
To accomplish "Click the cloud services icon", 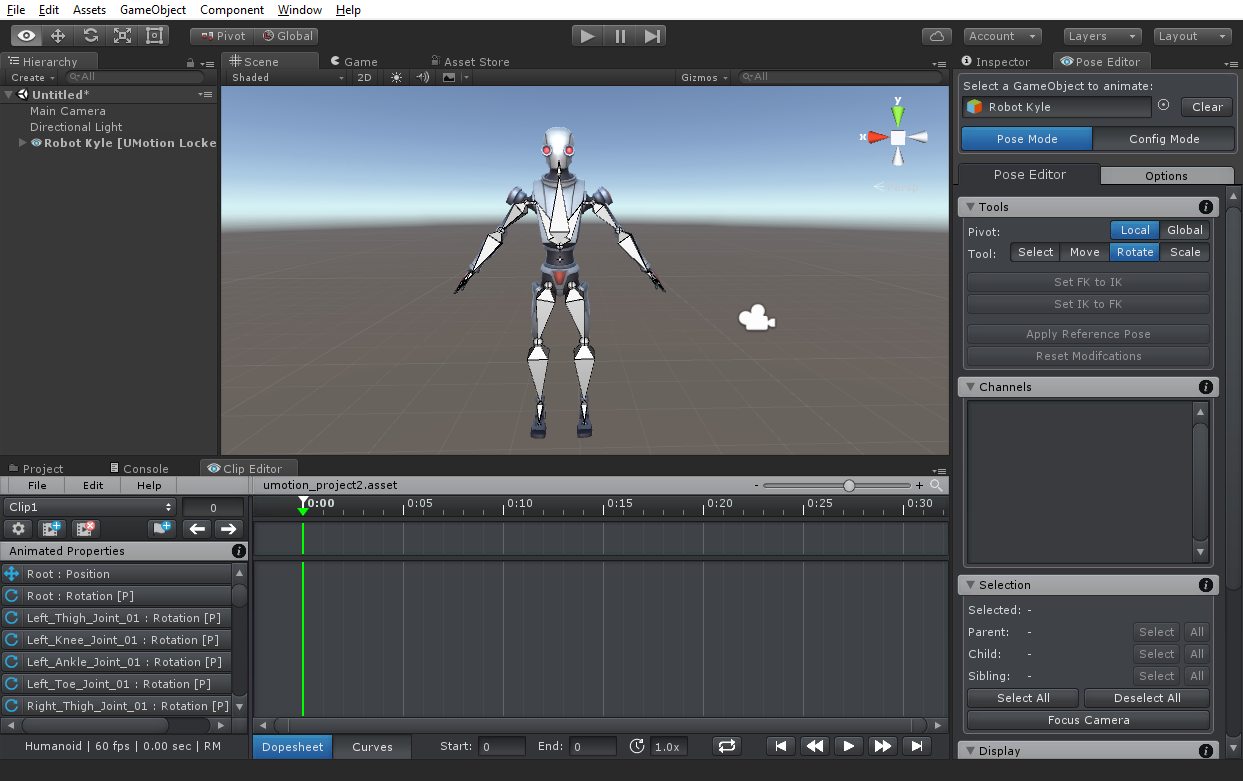I will (x=937, y=36).
